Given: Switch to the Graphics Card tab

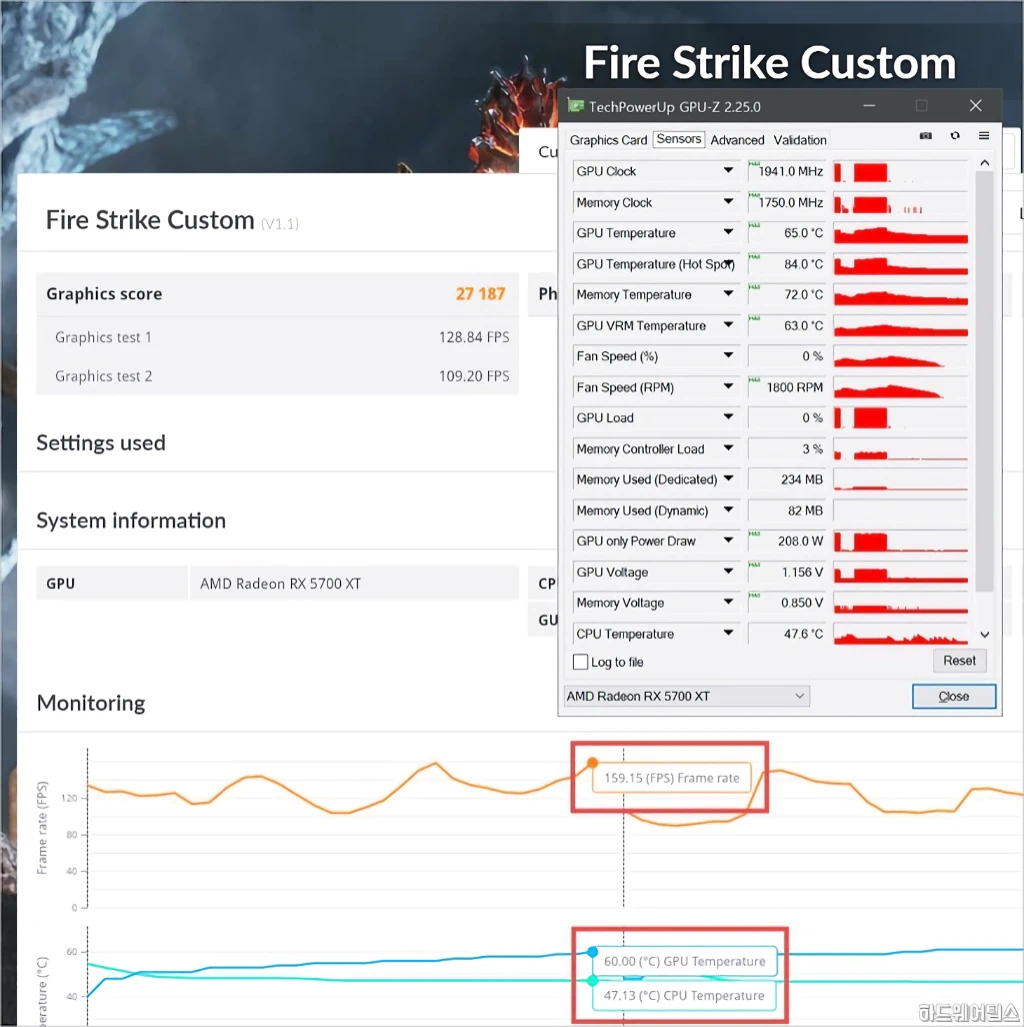Looking at the screenshot, I should (608, 140).
